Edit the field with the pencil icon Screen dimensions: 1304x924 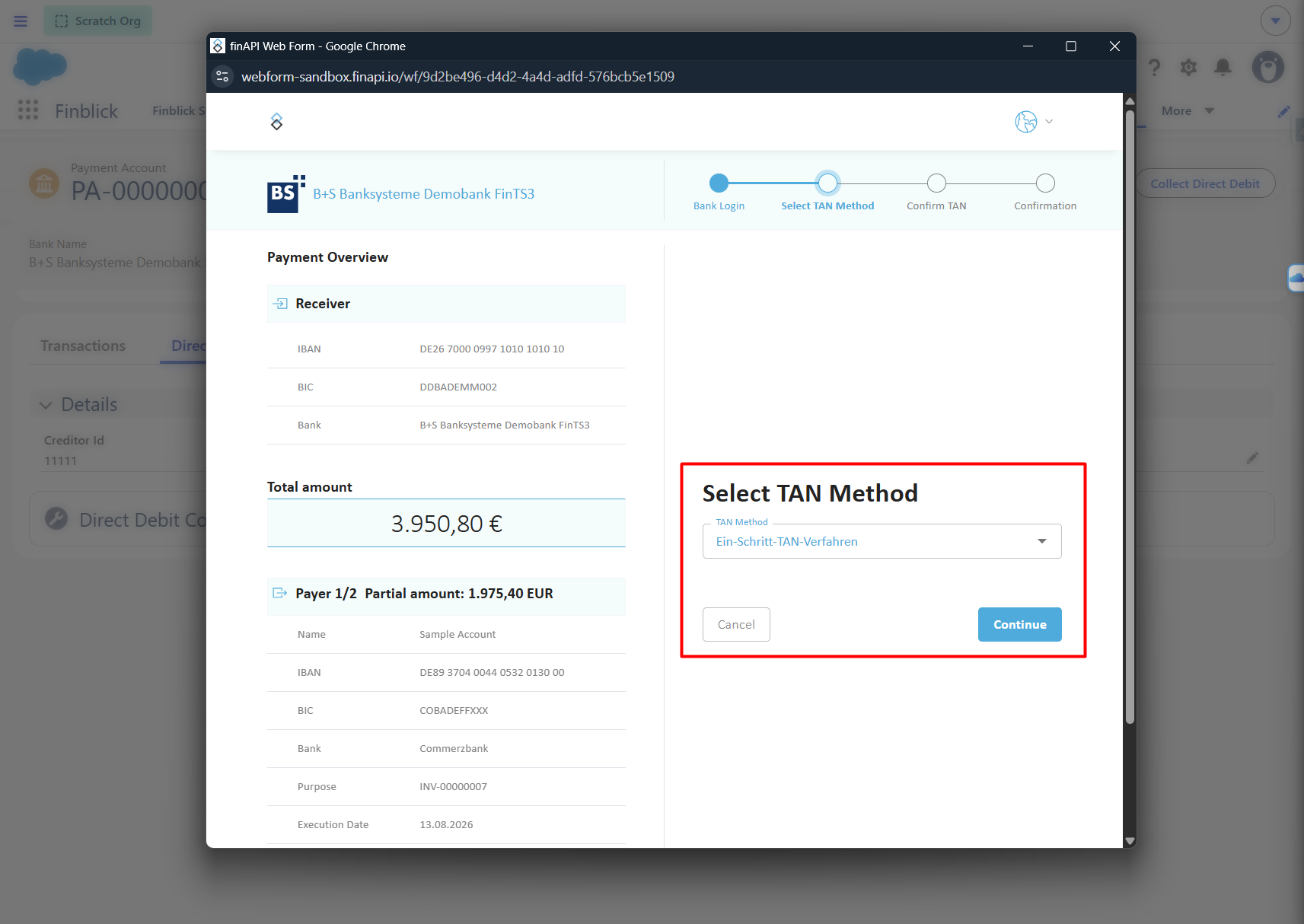[1252, 457]
